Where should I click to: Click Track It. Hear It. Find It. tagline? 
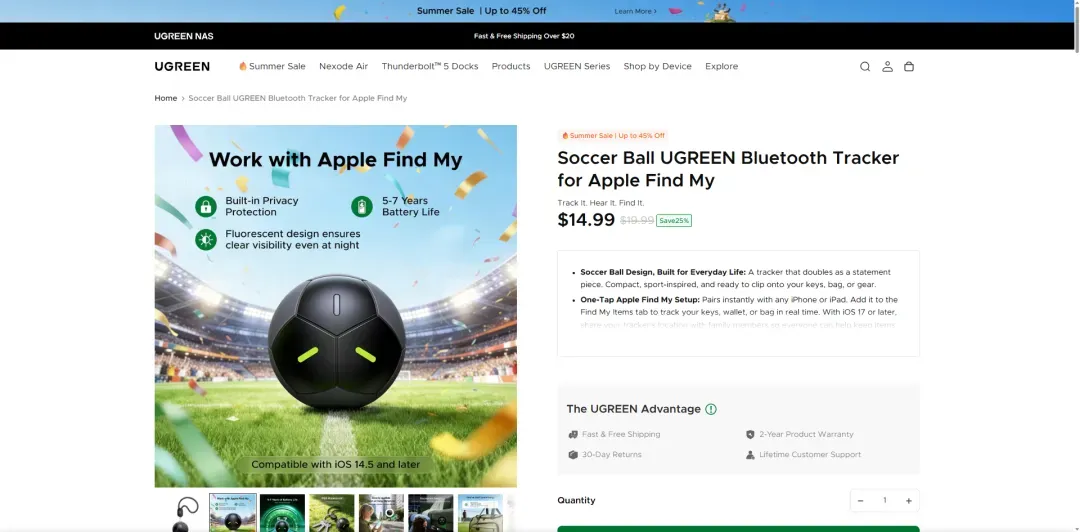point(601,203)
